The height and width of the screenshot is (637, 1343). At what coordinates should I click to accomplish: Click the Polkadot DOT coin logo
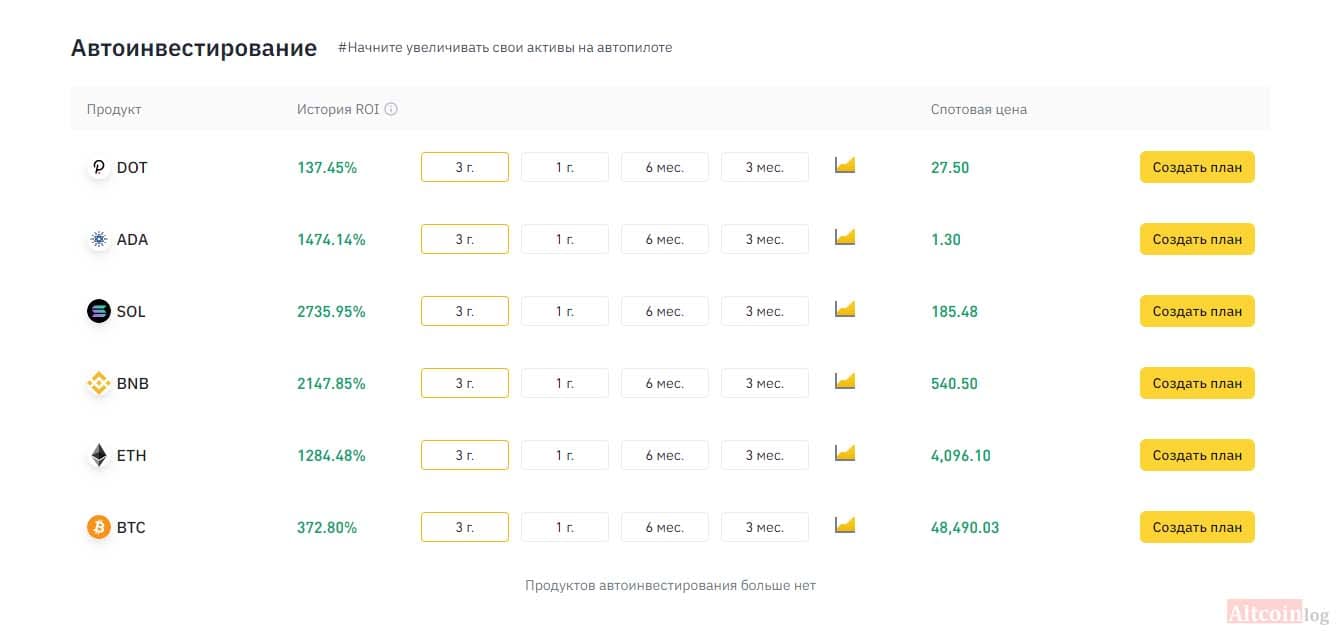click(98, 167)
